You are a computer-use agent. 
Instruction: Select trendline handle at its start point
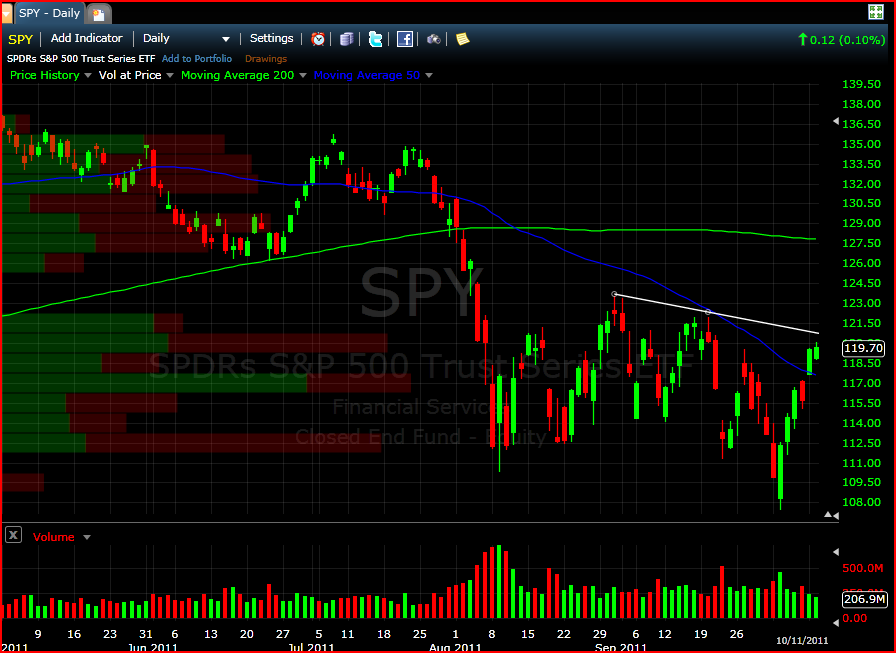coord(614,294)
